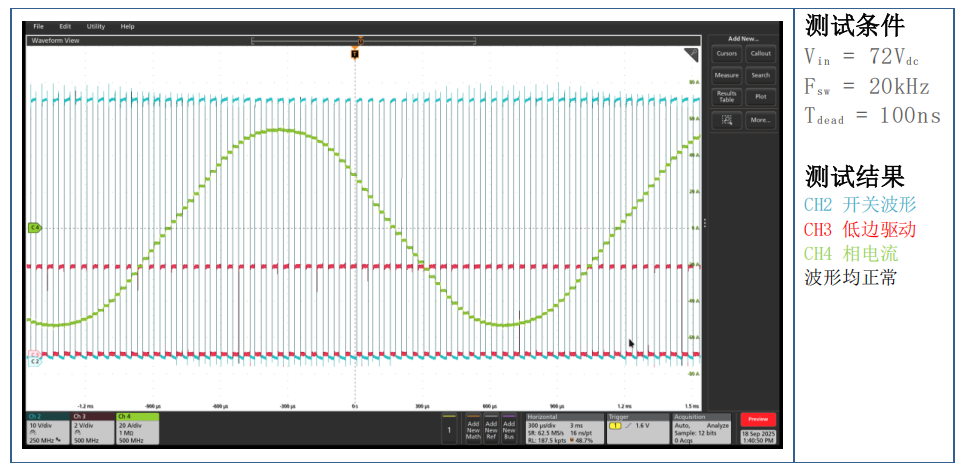
Task: Open the Edit menu
Action: point(65,26)
